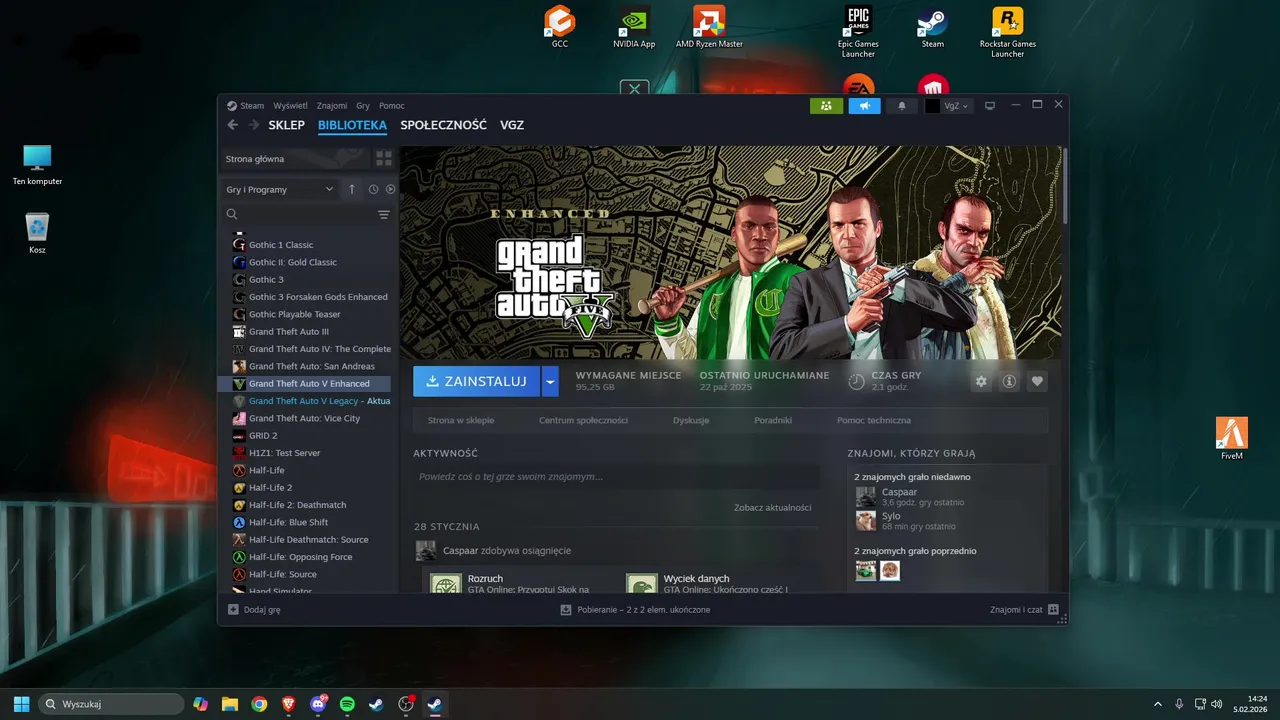The image size is (1280, 720).
Task: Switch to the SPOŁECZNOŚĆ tab
Action: pos(443,125)
